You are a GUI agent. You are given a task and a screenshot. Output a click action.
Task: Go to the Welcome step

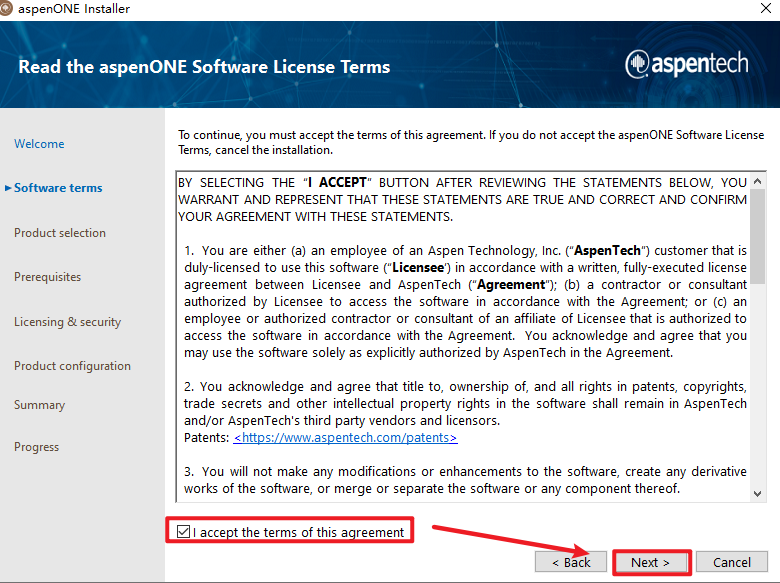point(39,144)
